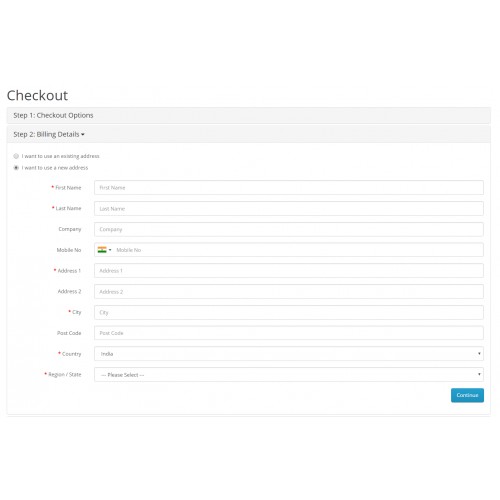Image resolution: width=500 pixels, height=500 pixels.
Task: Click the caret arrow beside Billing Details
Action: pos(83,135)
